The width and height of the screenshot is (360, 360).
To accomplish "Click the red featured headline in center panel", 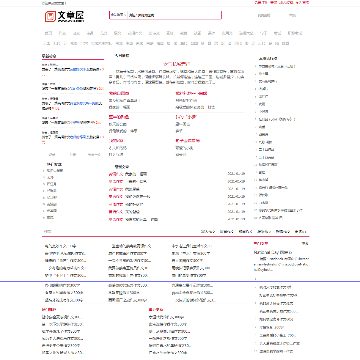I will [x=177, y=64].
